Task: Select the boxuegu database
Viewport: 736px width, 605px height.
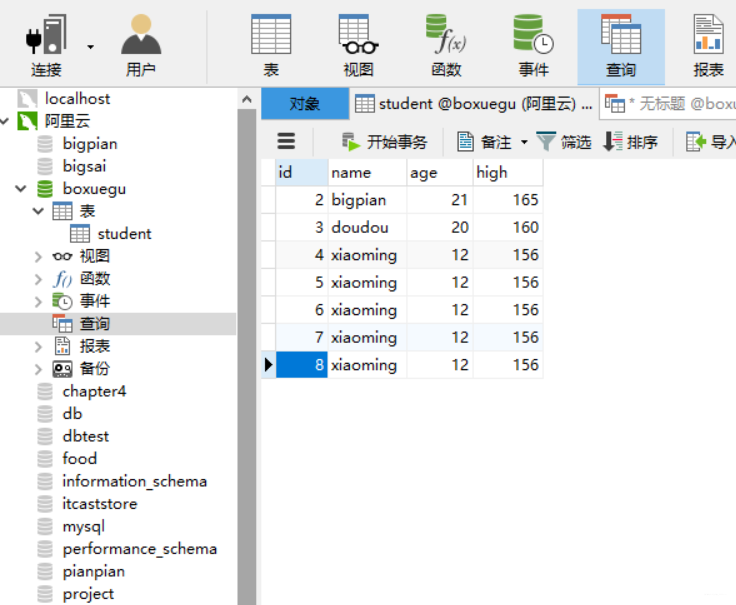Action: 94,189
